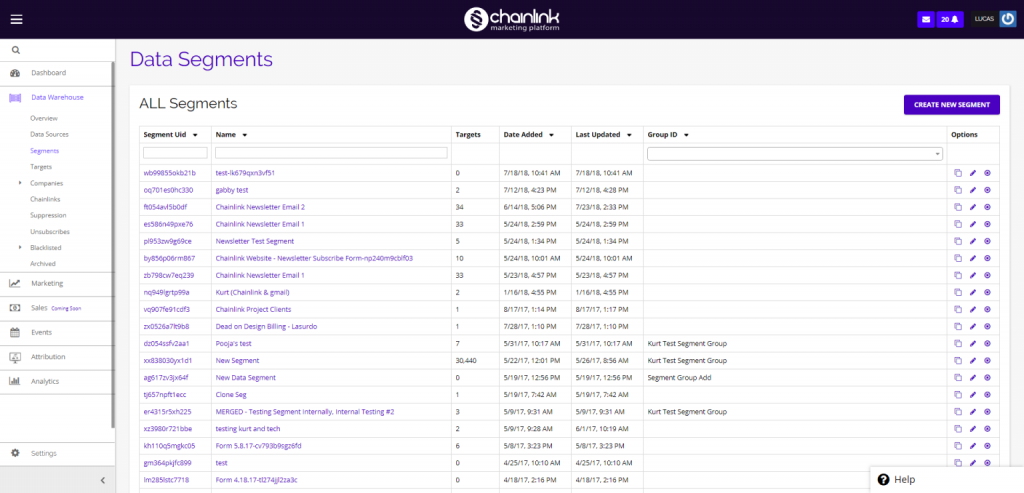This screenshot has height=493, width=1024.
Task: Clone the test-lk679qxn3vf51 segment
Action: (958, 173)
